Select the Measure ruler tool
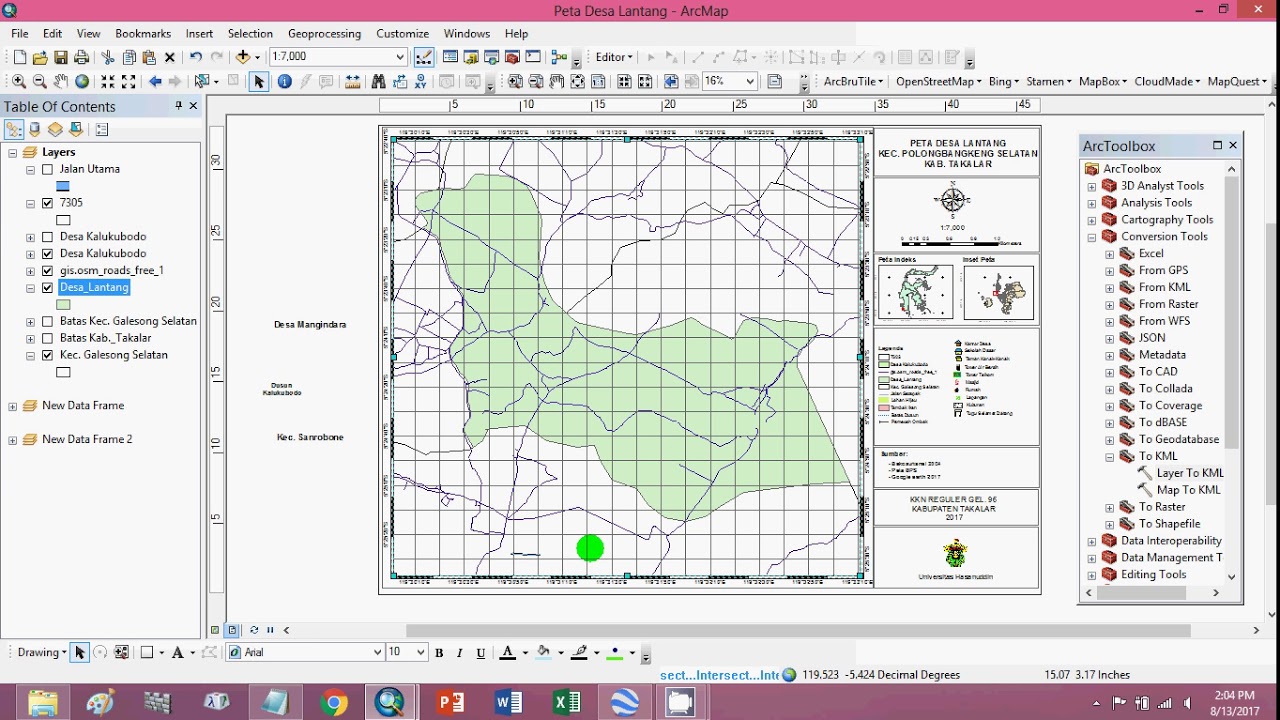Viewport: 1280px width, 720px height. click(x=352, y=82)
